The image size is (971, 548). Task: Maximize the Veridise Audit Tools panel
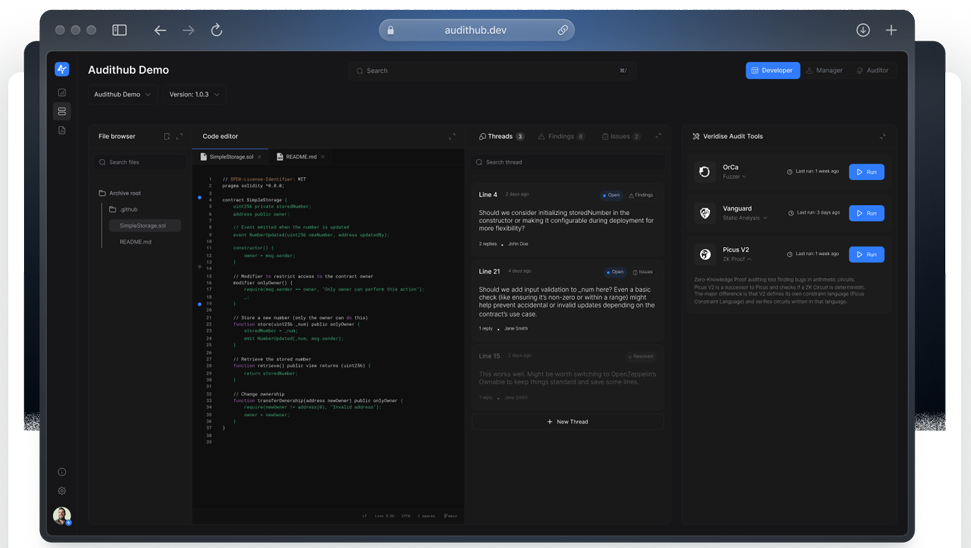(882, 136)
